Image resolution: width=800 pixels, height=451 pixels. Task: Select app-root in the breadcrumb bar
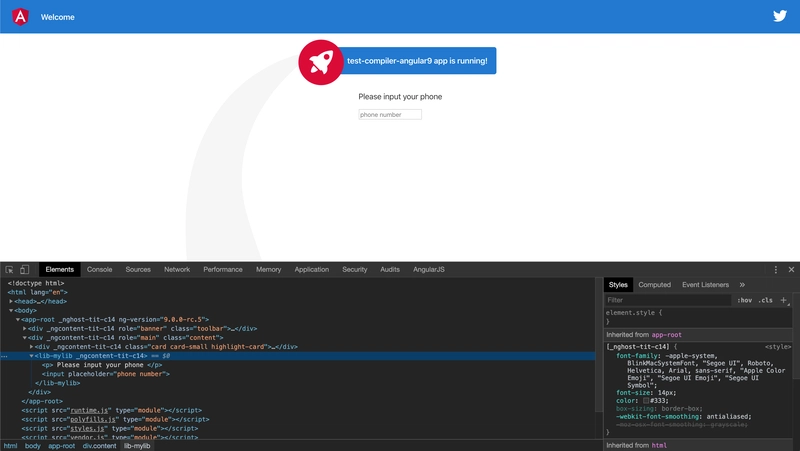point(62,446)
